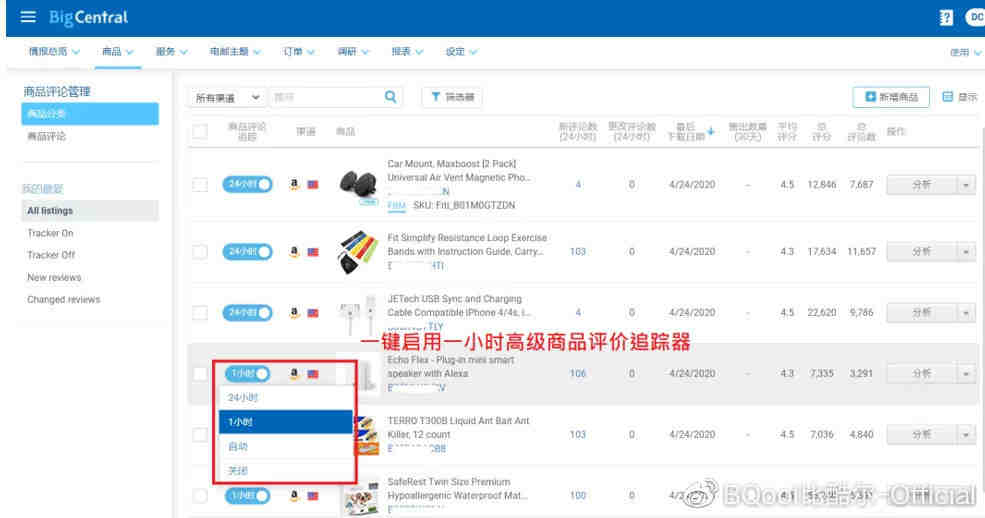Screen dimensions: 985x518
Task: Click the search magnifier icon
Action: [x=391, y=97]
